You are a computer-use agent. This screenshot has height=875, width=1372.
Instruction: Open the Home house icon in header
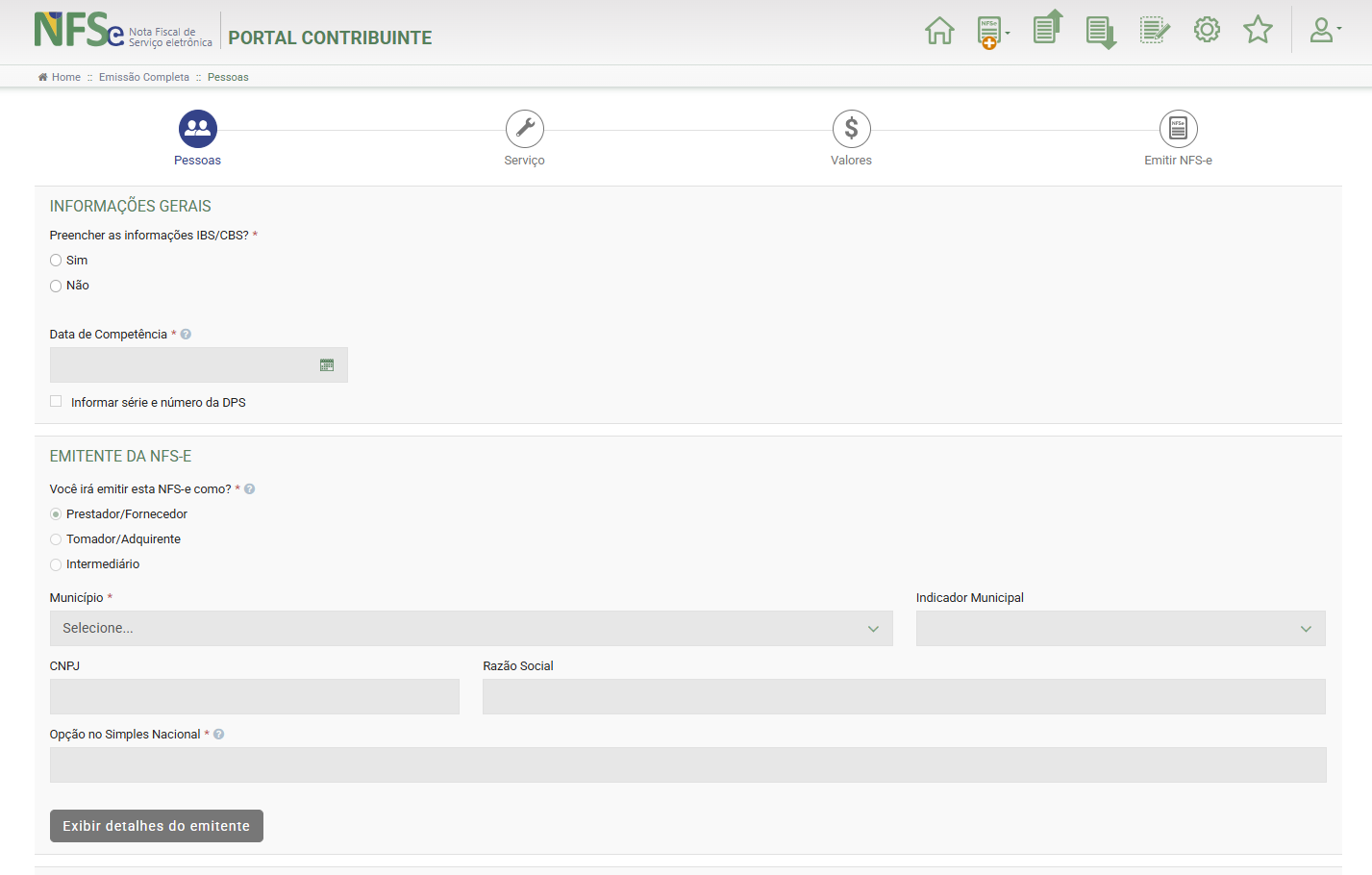pyautogui.click(x=939, y=31)
